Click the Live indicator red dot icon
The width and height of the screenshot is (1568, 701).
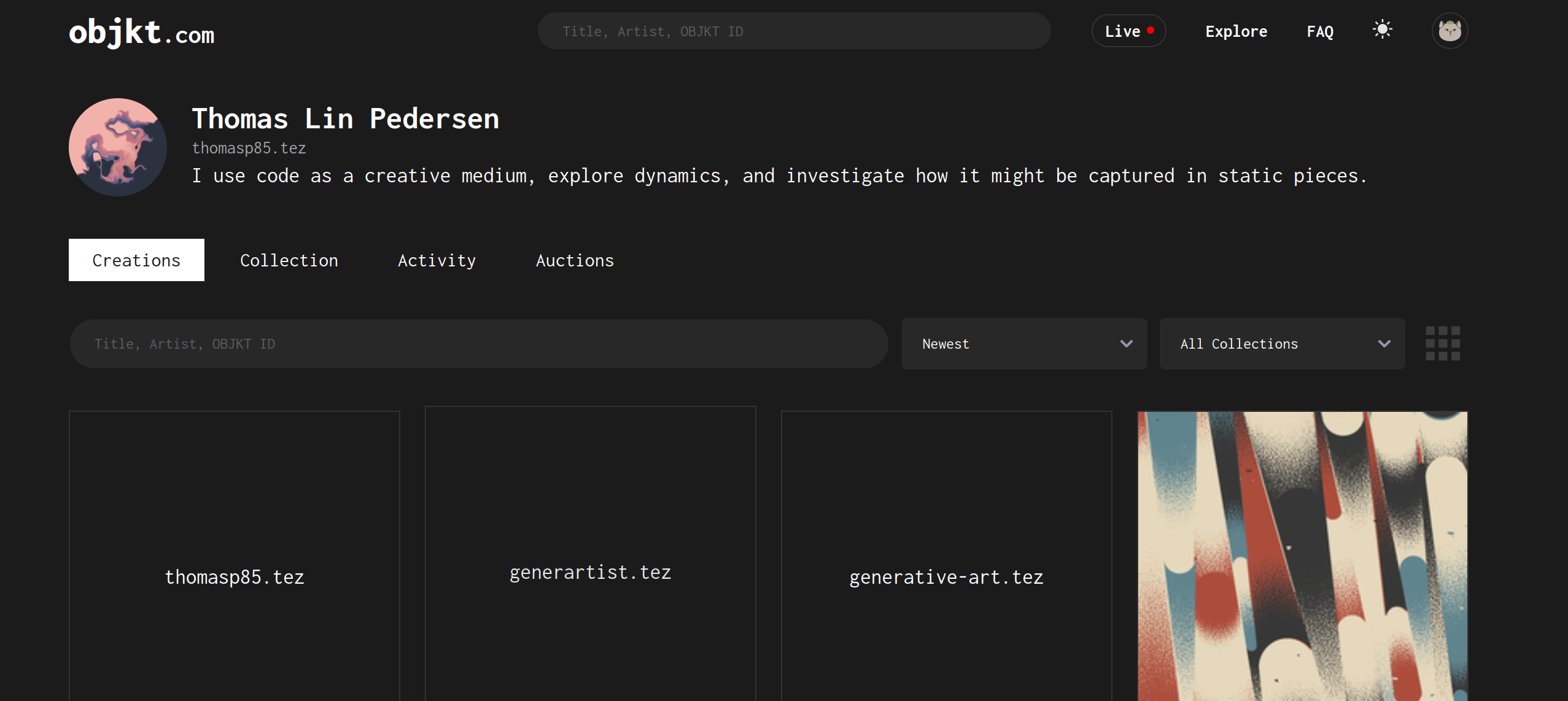(x=1154, y=31)
